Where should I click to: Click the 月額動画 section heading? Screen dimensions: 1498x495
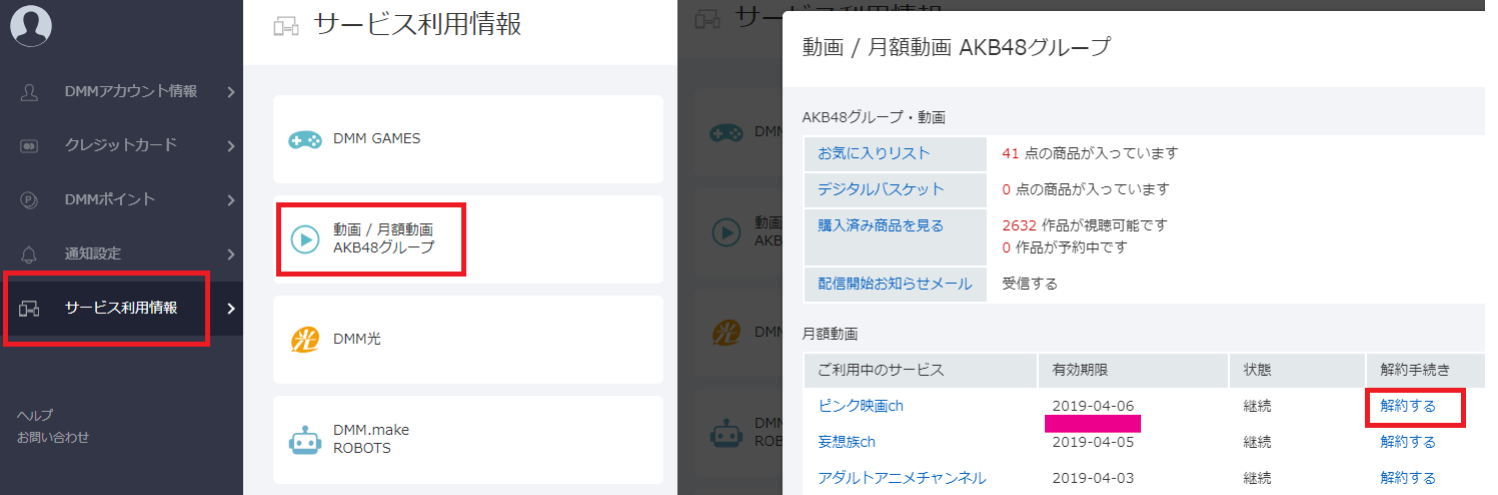[830, 333]
